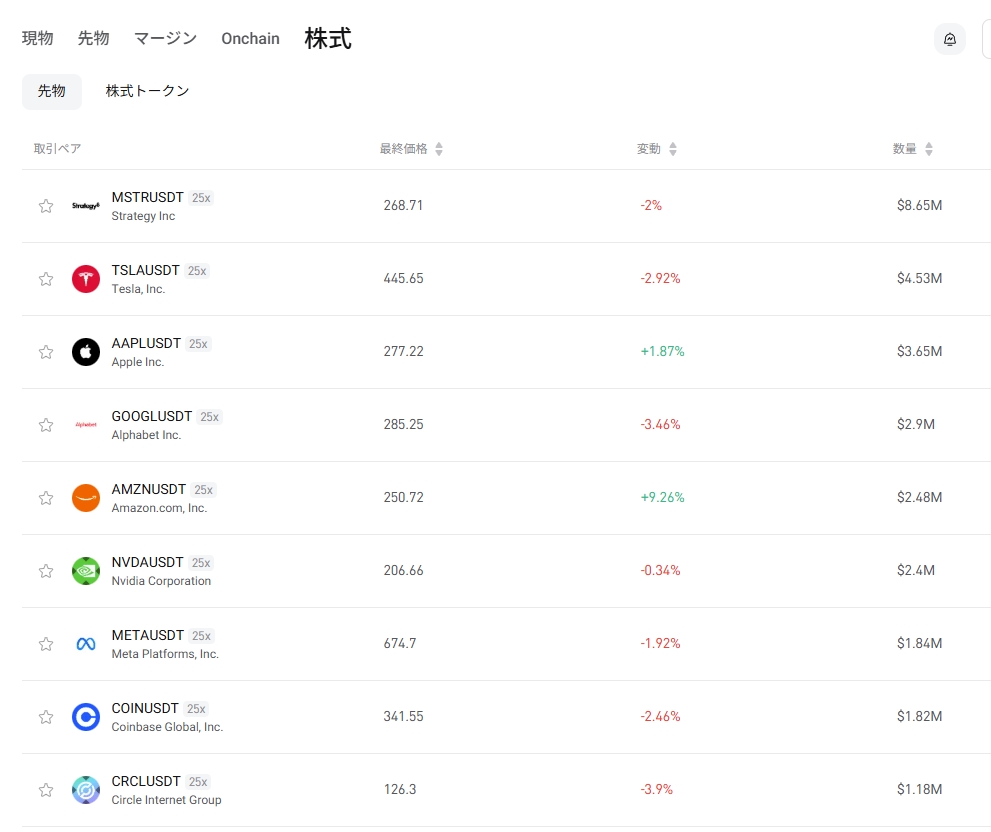Open the TSLAUSDT trading pair
The width and height of the screenshot is (991, 832).
click(x=146, y=271)
